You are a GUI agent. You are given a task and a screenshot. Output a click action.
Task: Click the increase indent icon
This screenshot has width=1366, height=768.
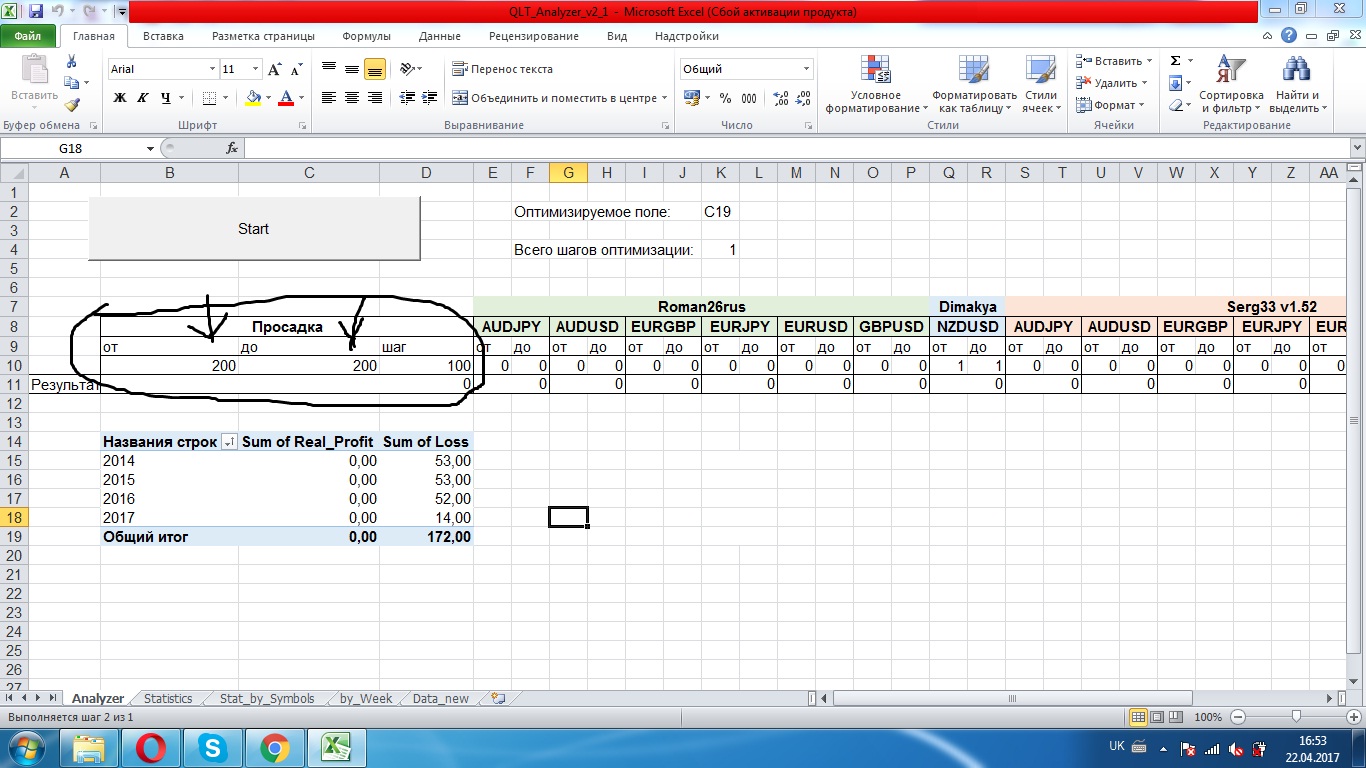428,98
